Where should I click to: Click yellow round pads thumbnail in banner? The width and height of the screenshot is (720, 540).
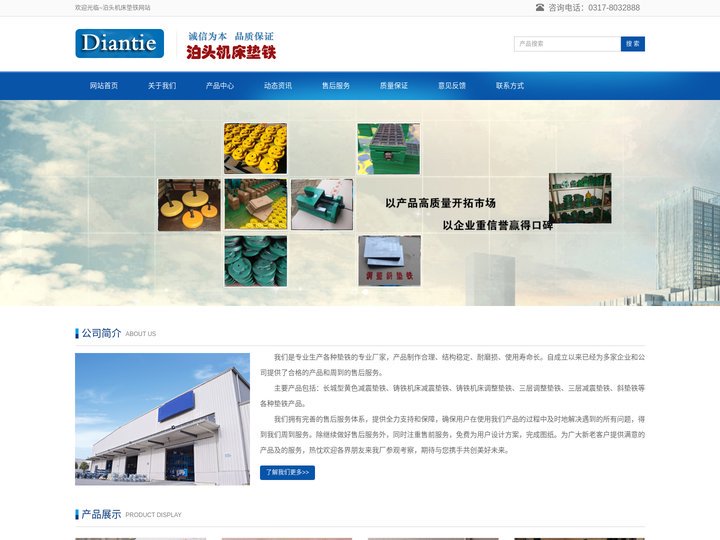255,148
